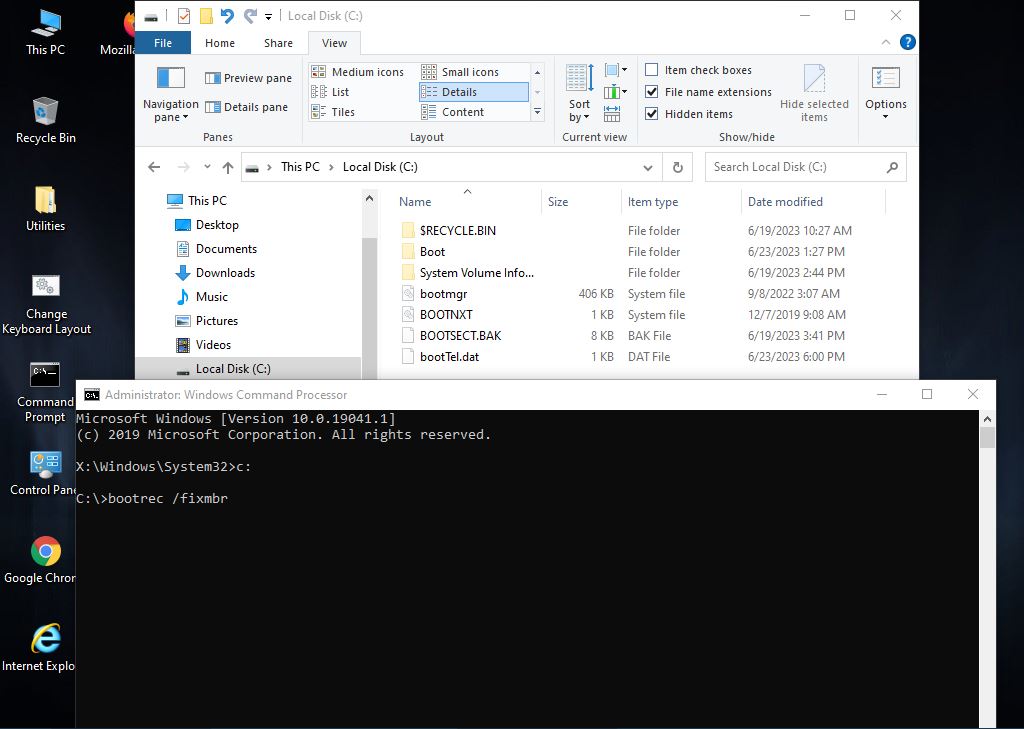Go up one level with the Up arrow
The image size is (1024, 729).
(x=228, y=167)
